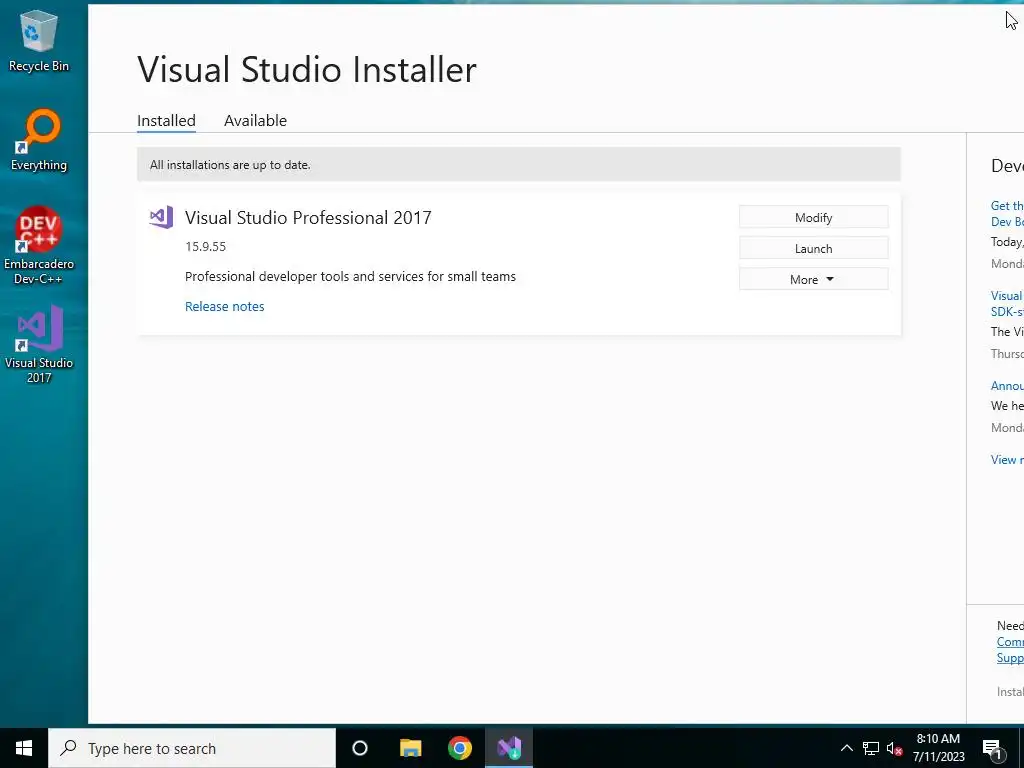Open the Recycle Bin desktop icon
Image resolution: width=1024 pixels, height=768 pixels.
39,41
